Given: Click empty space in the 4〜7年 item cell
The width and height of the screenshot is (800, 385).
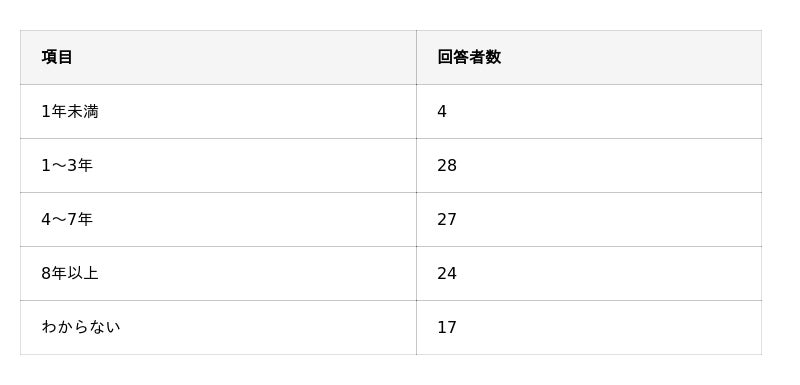Looking at the screenshot, I should 255,219.
